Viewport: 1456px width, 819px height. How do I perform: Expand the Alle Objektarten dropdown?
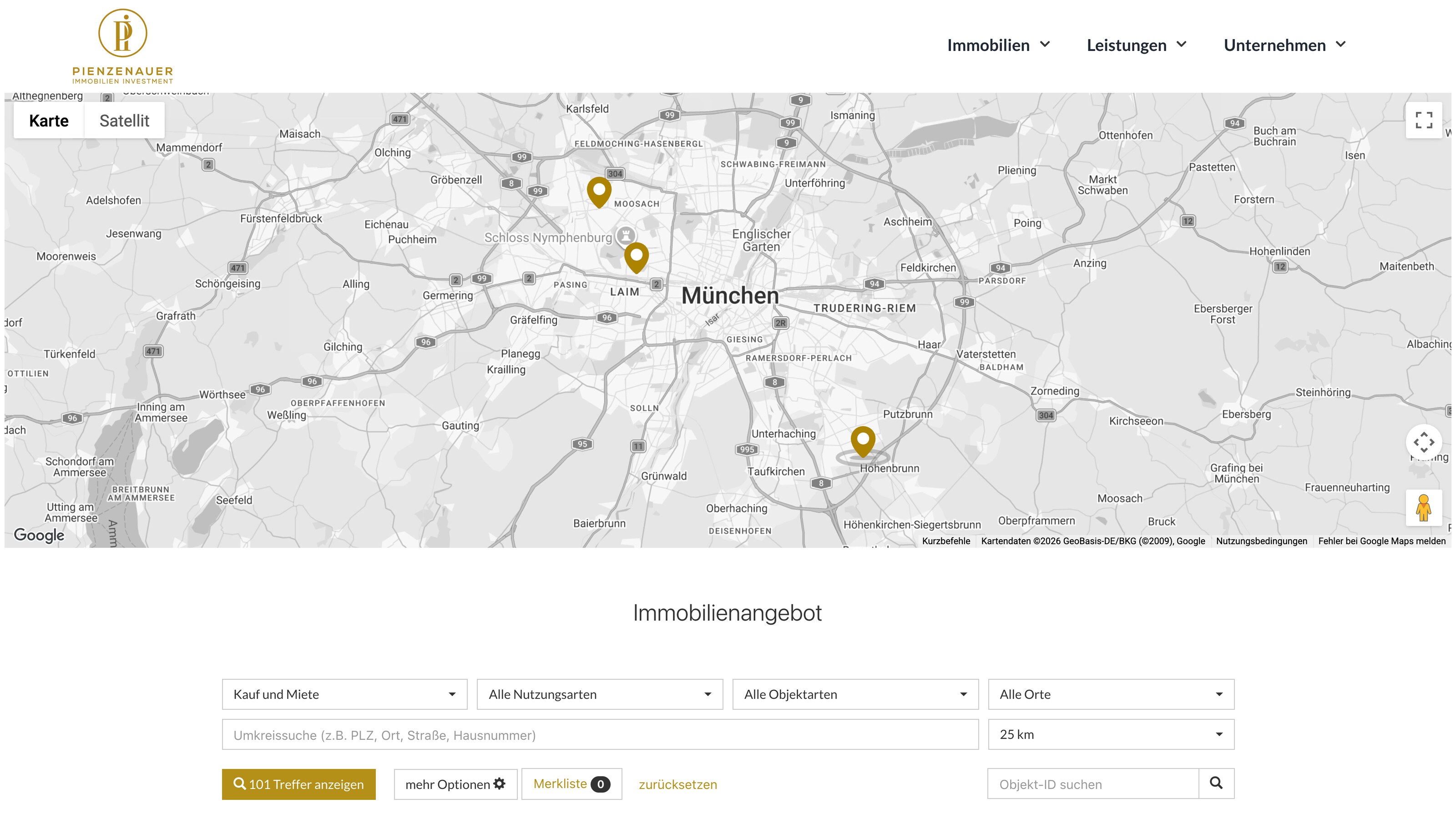[855, 694]
